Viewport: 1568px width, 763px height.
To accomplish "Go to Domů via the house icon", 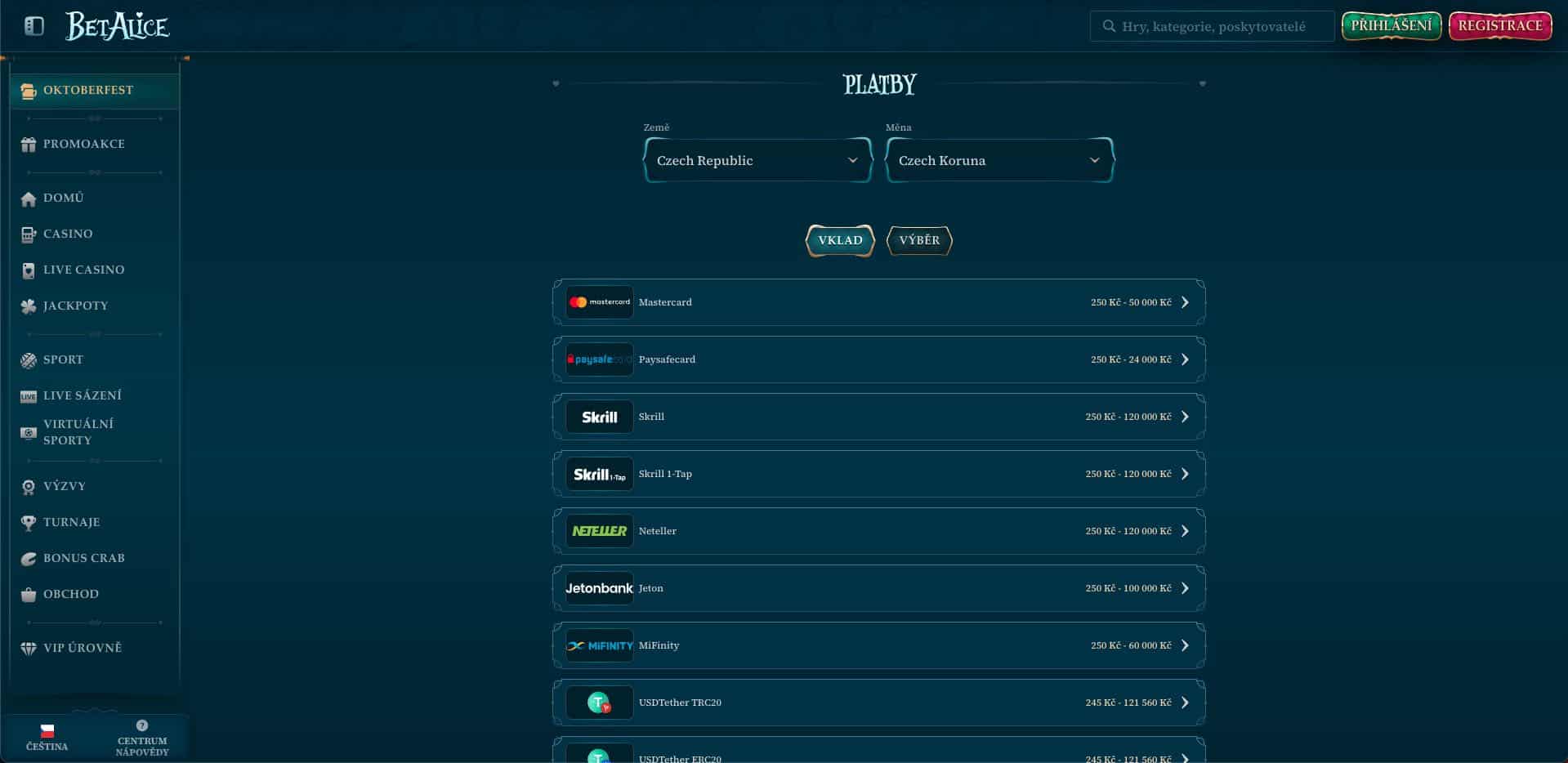I will coord(29,199).
